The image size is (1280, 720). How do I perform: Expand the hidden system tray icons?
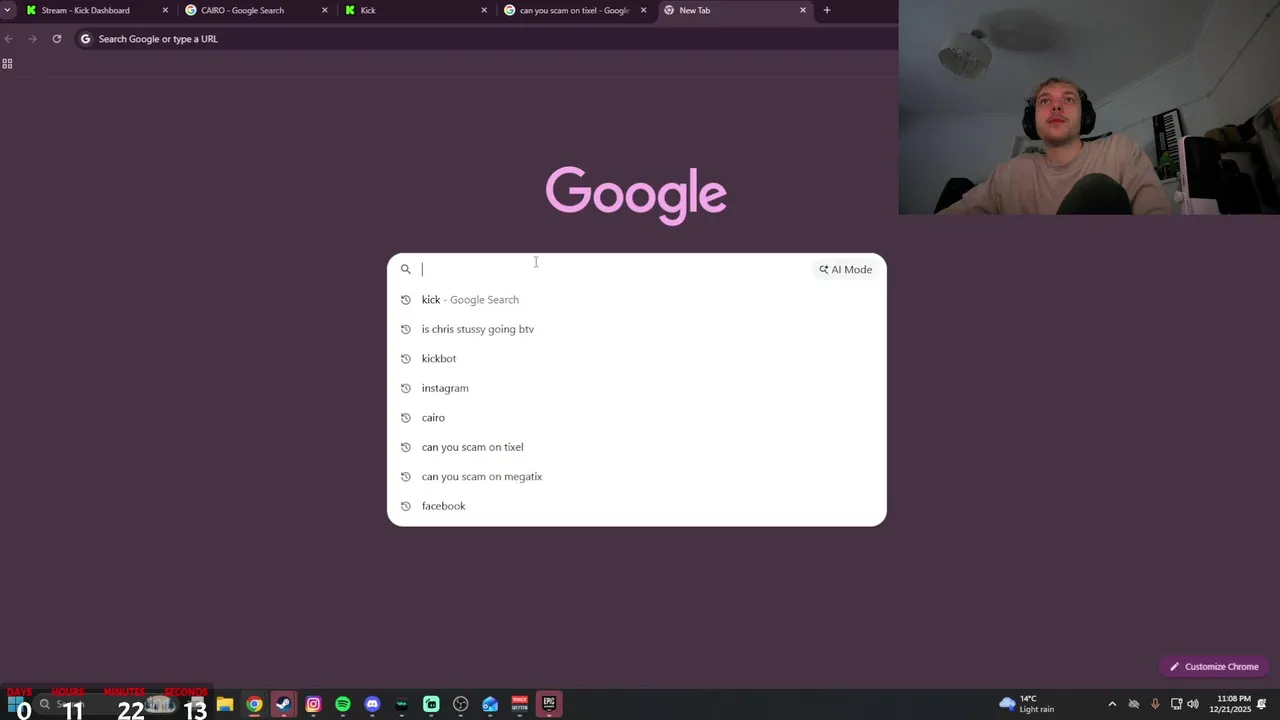(1112, 704)
